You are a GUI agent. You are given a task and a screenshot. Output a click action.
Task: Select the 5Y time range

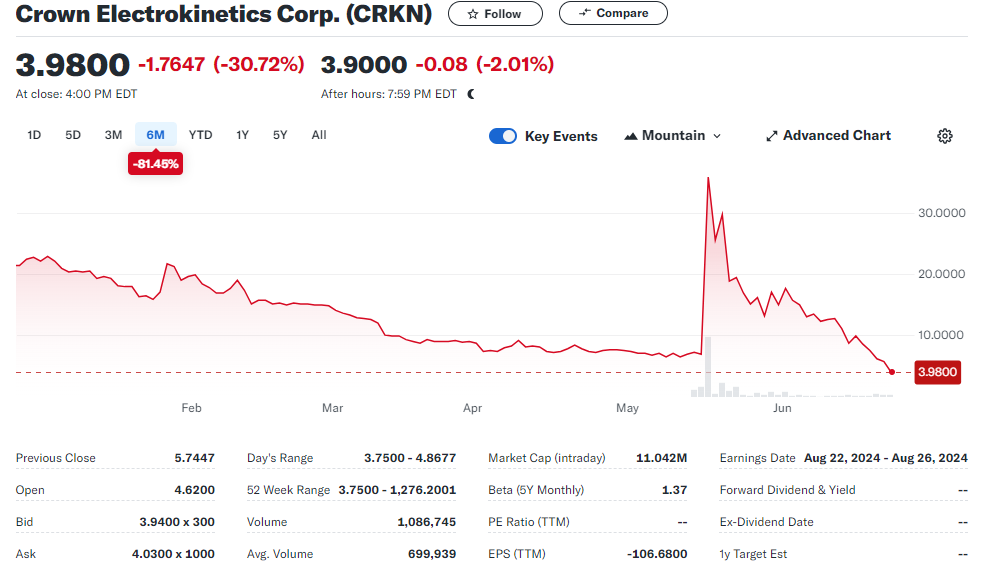click(x=280, y=135)
